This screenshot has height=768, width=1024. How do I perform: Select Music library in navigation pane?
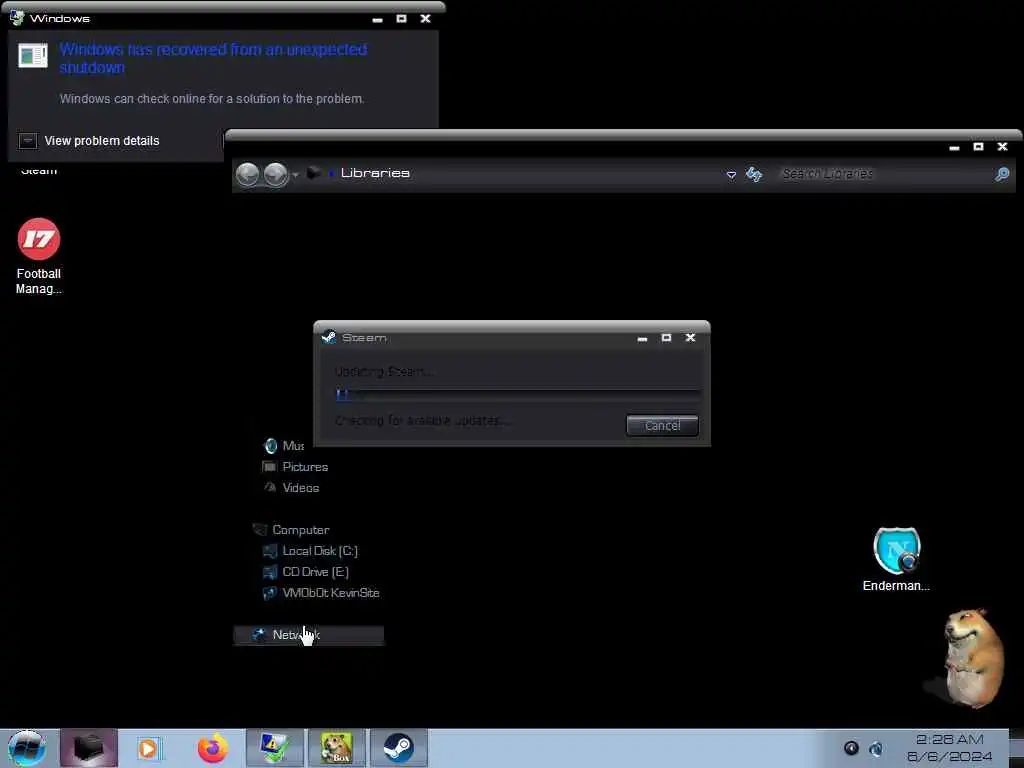284,446
